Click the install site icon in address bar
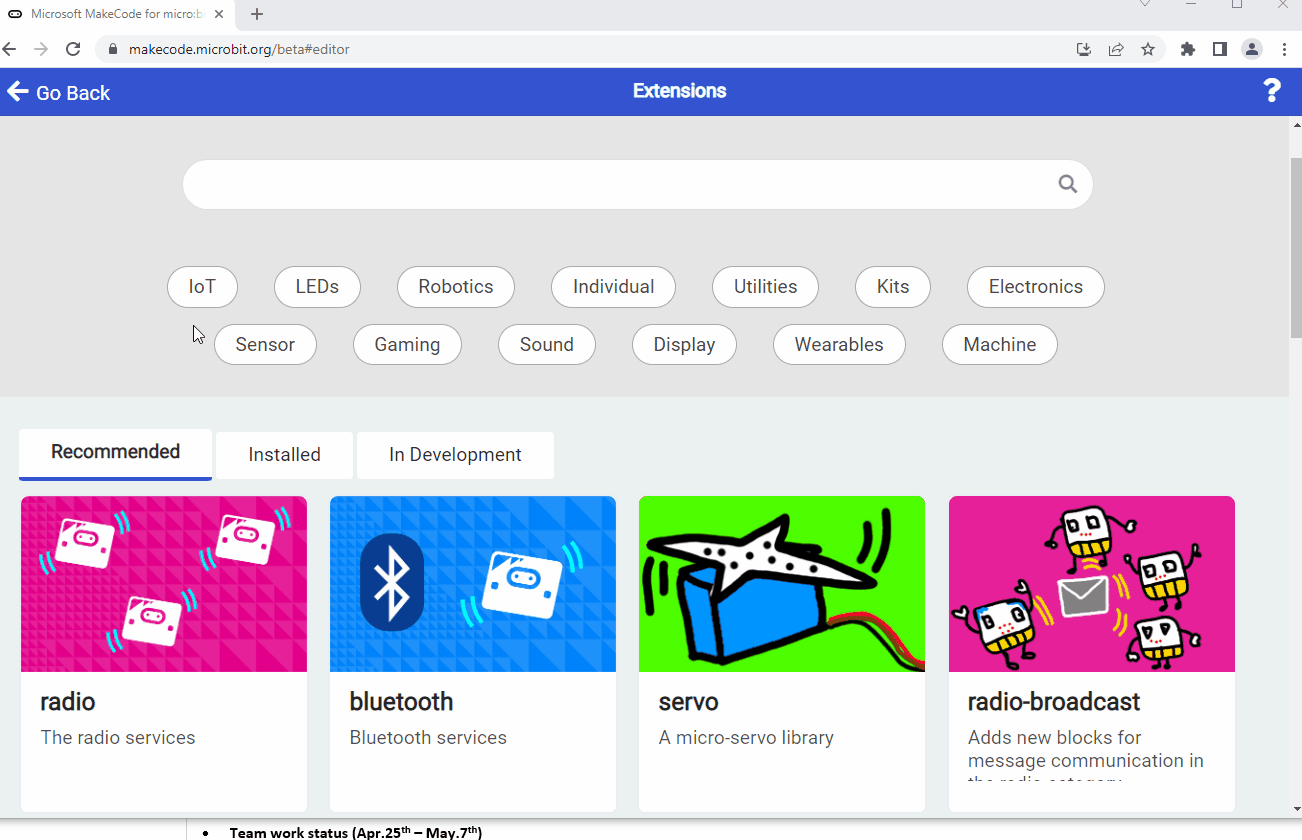Screen dimensions: 1302x840 (1083, 49)
